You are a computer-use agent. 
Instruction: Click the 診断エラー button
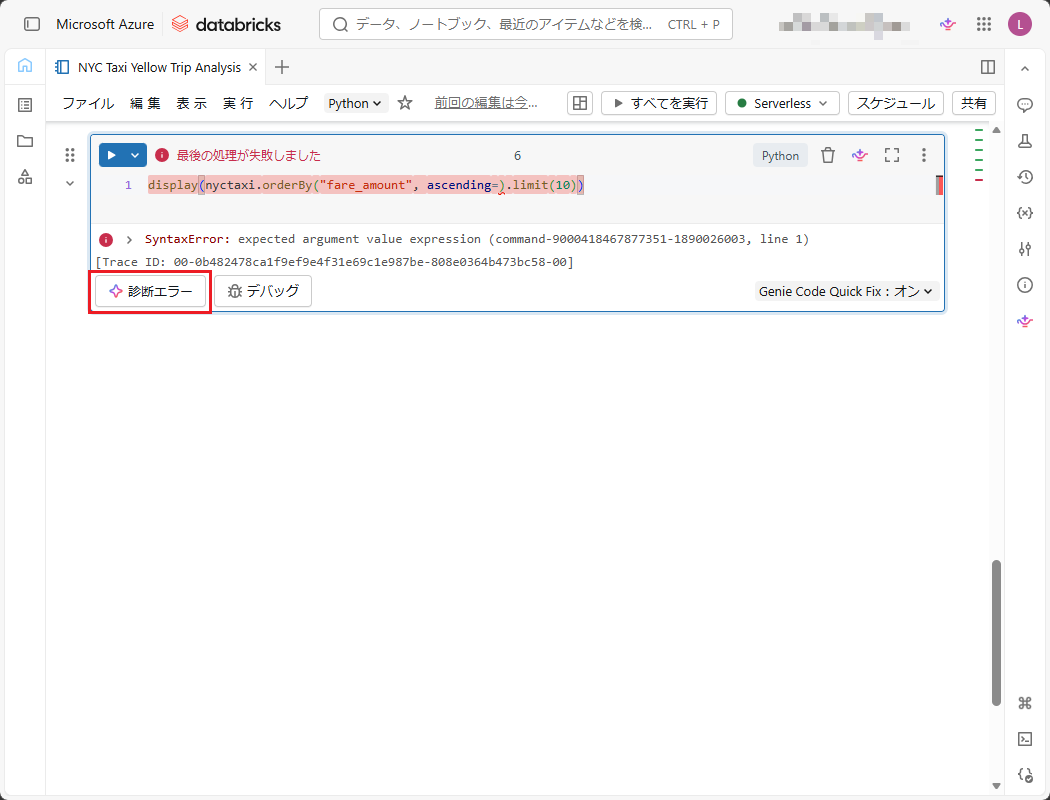point(151,291)
